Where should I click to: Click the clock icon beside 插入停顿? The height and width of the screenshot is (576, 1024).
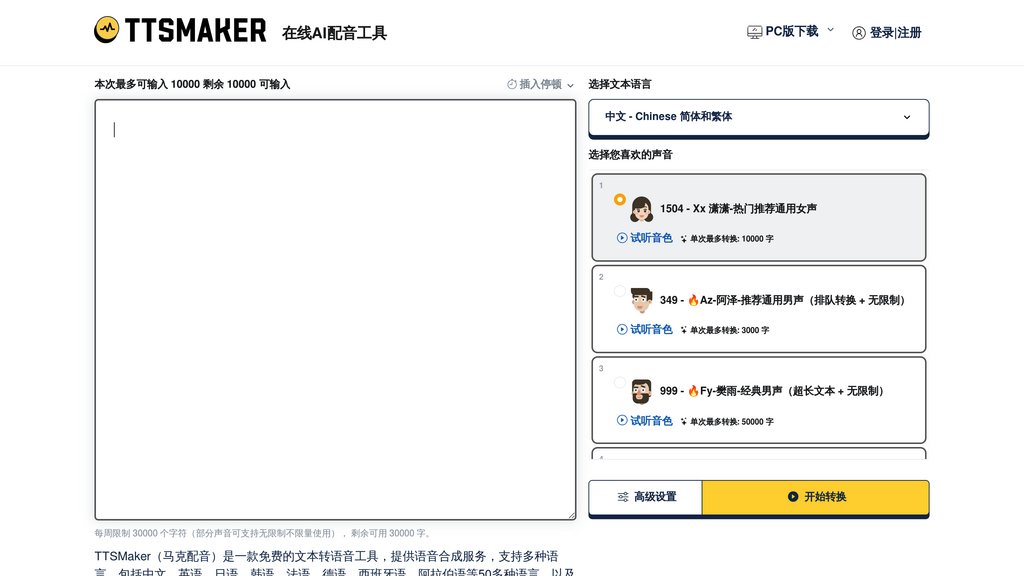coord(512,84)
